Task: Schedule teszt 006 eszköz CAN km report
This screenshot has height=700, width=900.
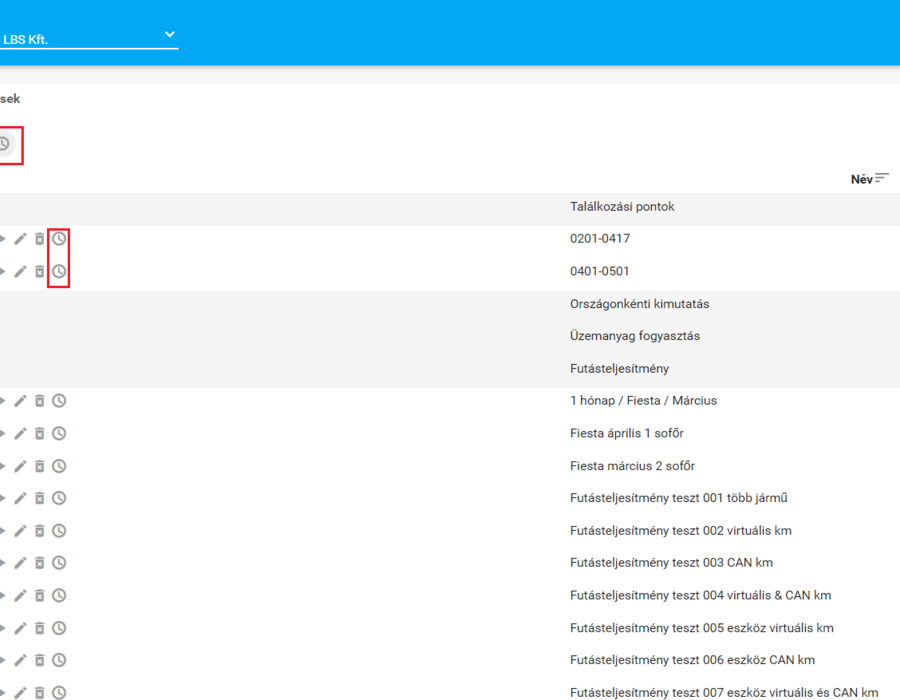Action: coord(59,660)
